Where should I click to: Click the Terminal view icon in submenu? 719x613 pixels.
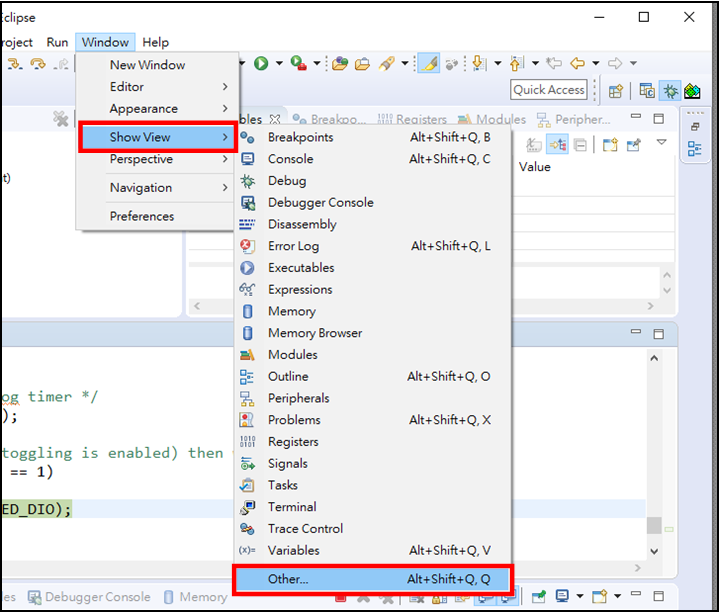(x=248, y=507)
